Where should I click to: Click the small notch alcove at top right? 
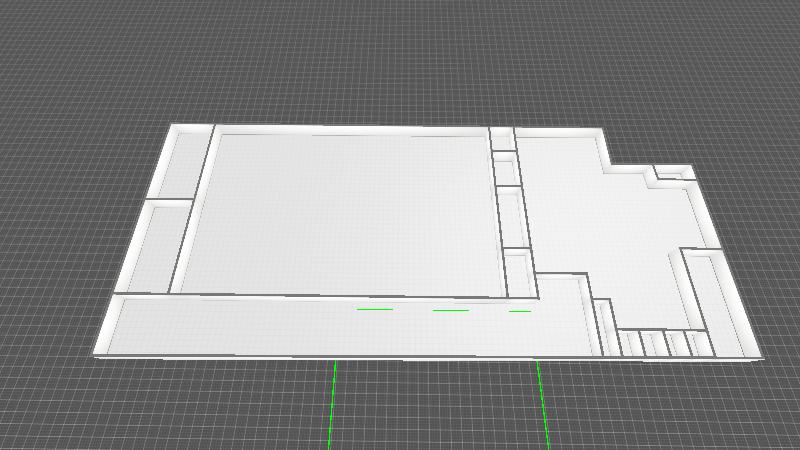[x=674, y=174]
